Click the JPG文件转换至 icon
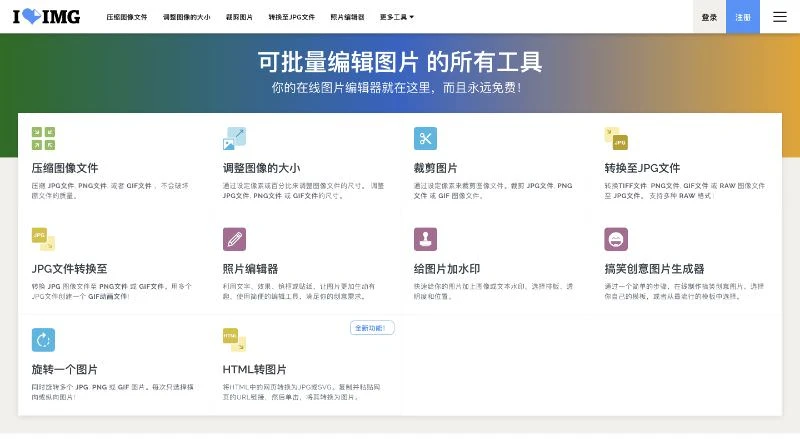 pyautogui.click(x=43, y=239)
